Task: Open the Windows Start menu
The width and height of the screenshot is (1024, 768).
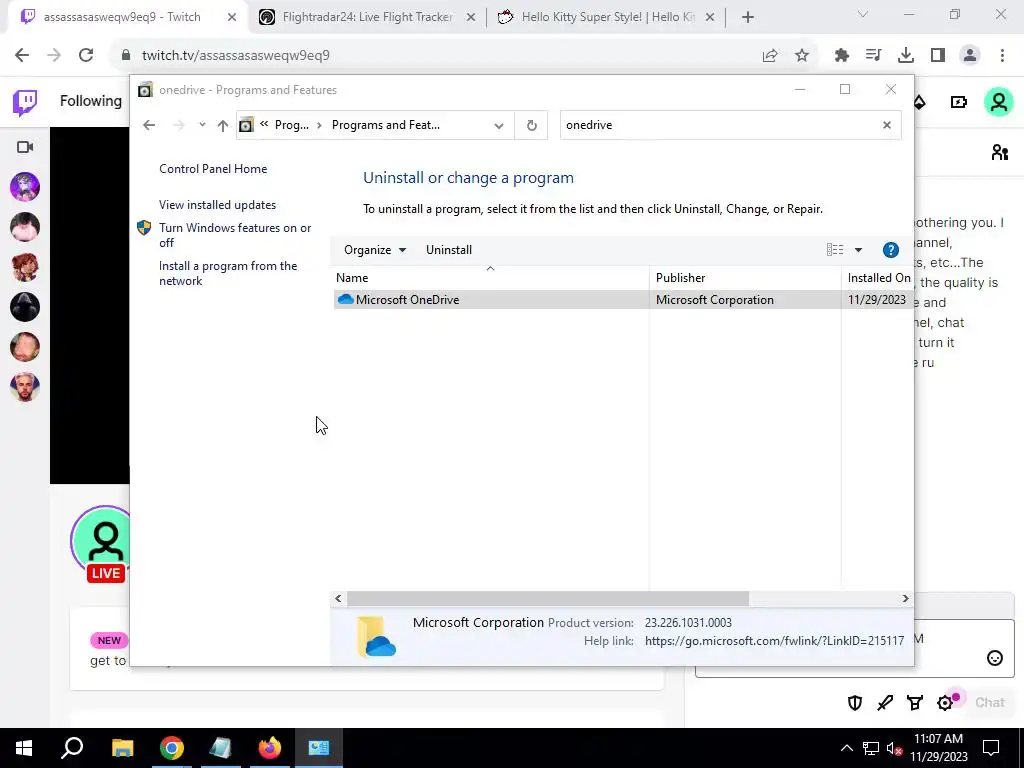Action: coord(24,748)
